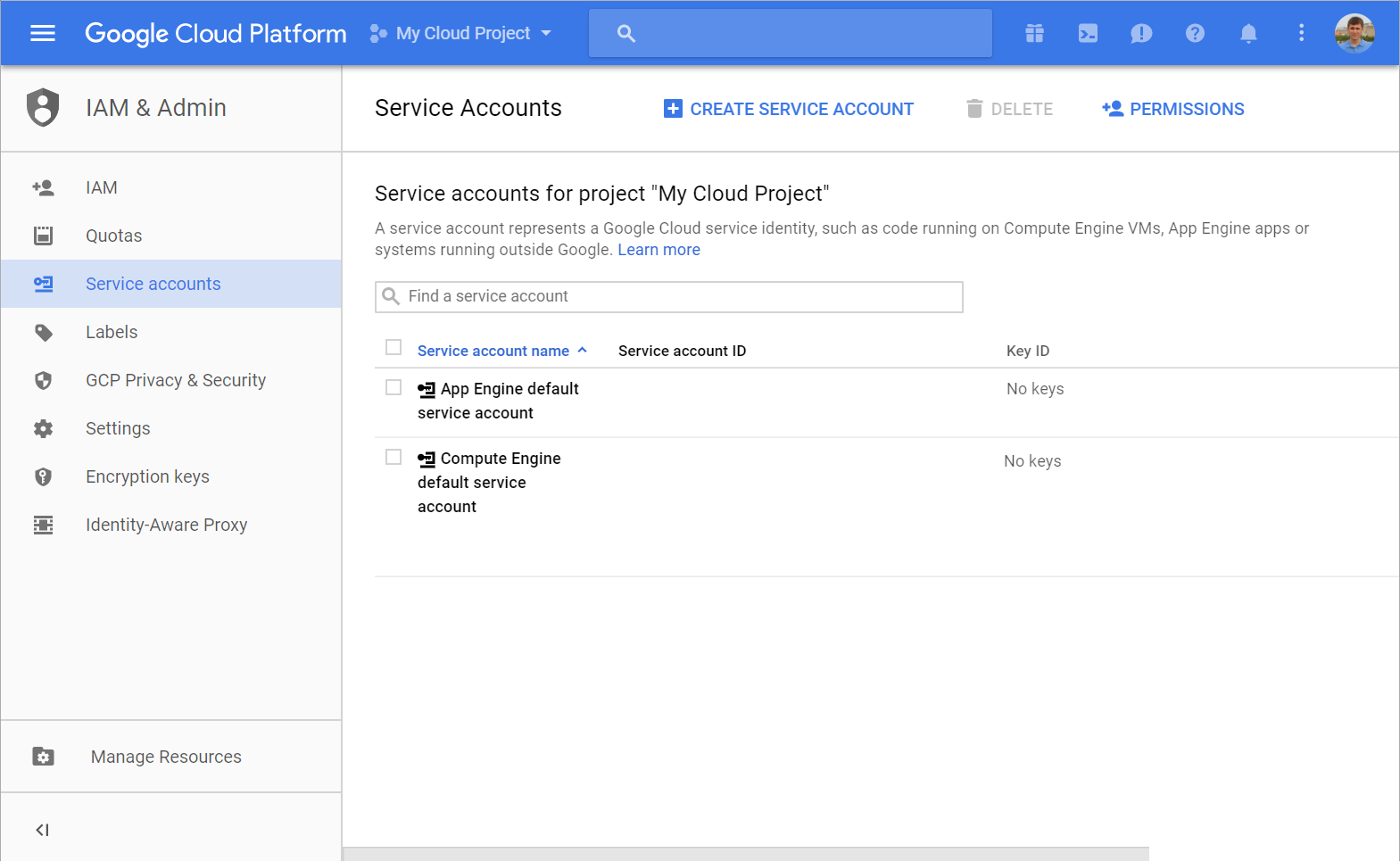
Task: Follow the Learn more link
Action: click(659, 250)
